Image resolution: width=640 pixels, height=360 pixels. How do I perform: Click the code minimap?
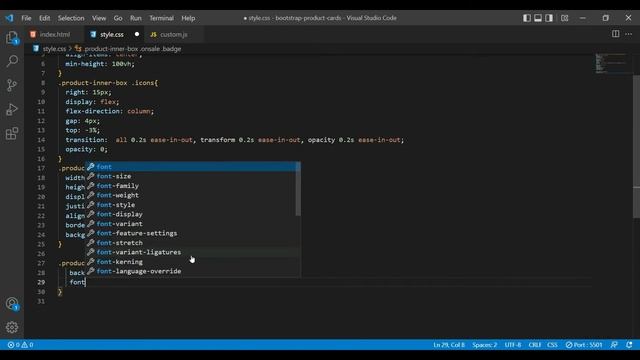point(612,63)
